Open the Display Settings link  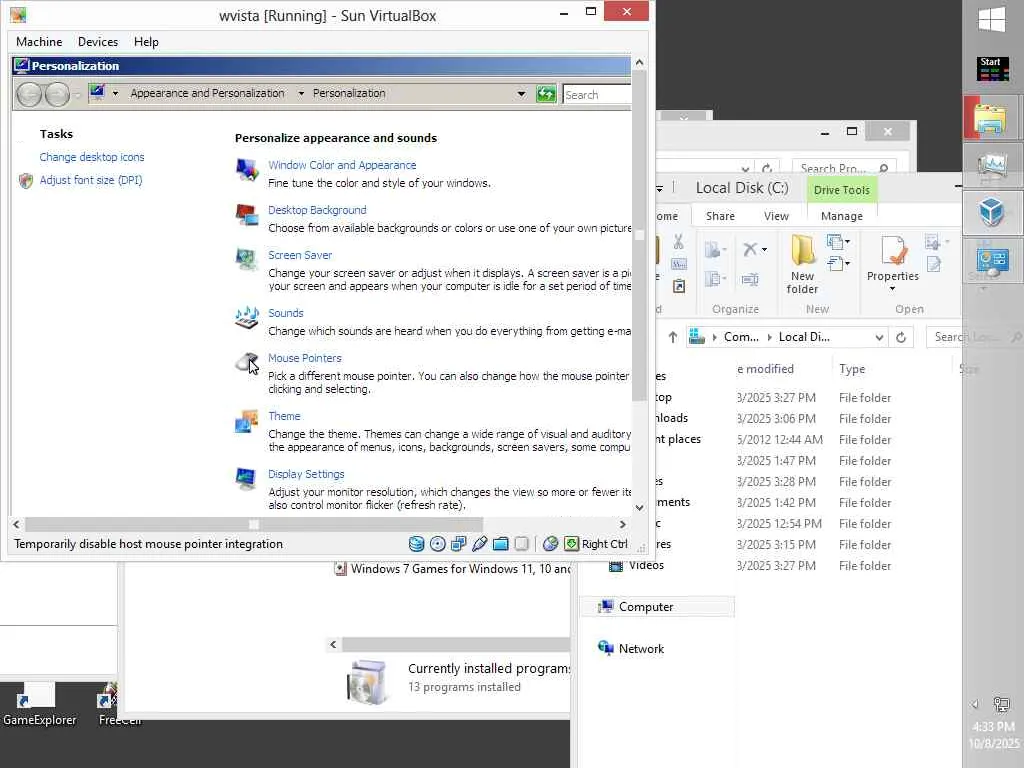306,475
